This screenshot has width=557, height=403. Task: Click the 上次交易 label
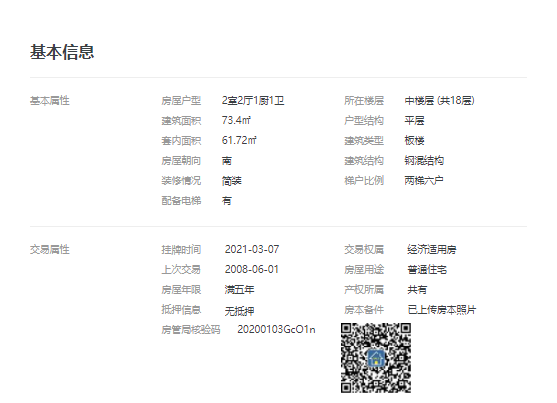pos(181,269)
